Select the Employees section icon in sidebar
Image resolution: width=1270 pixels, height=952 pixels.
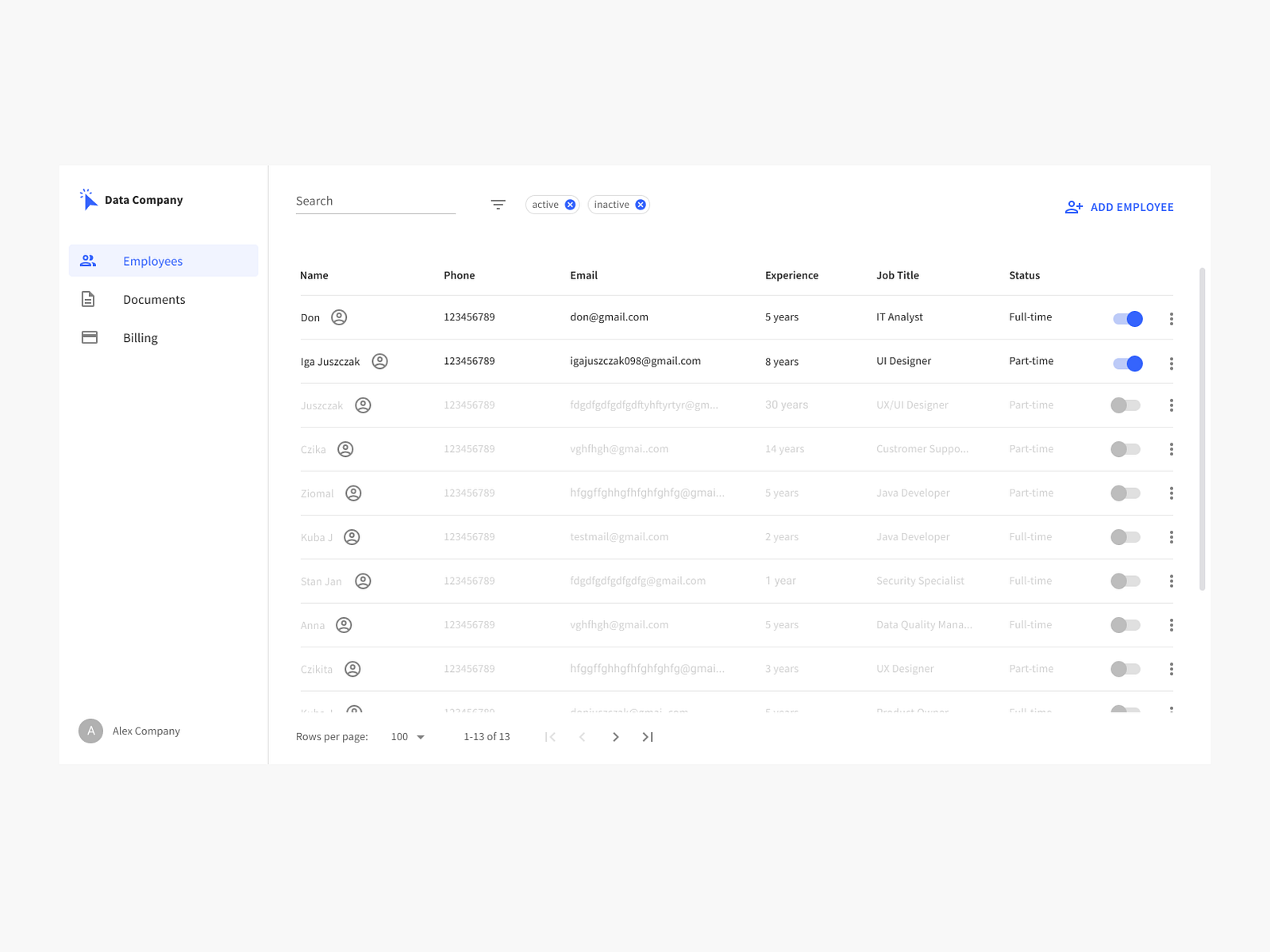tap(87, 260)
